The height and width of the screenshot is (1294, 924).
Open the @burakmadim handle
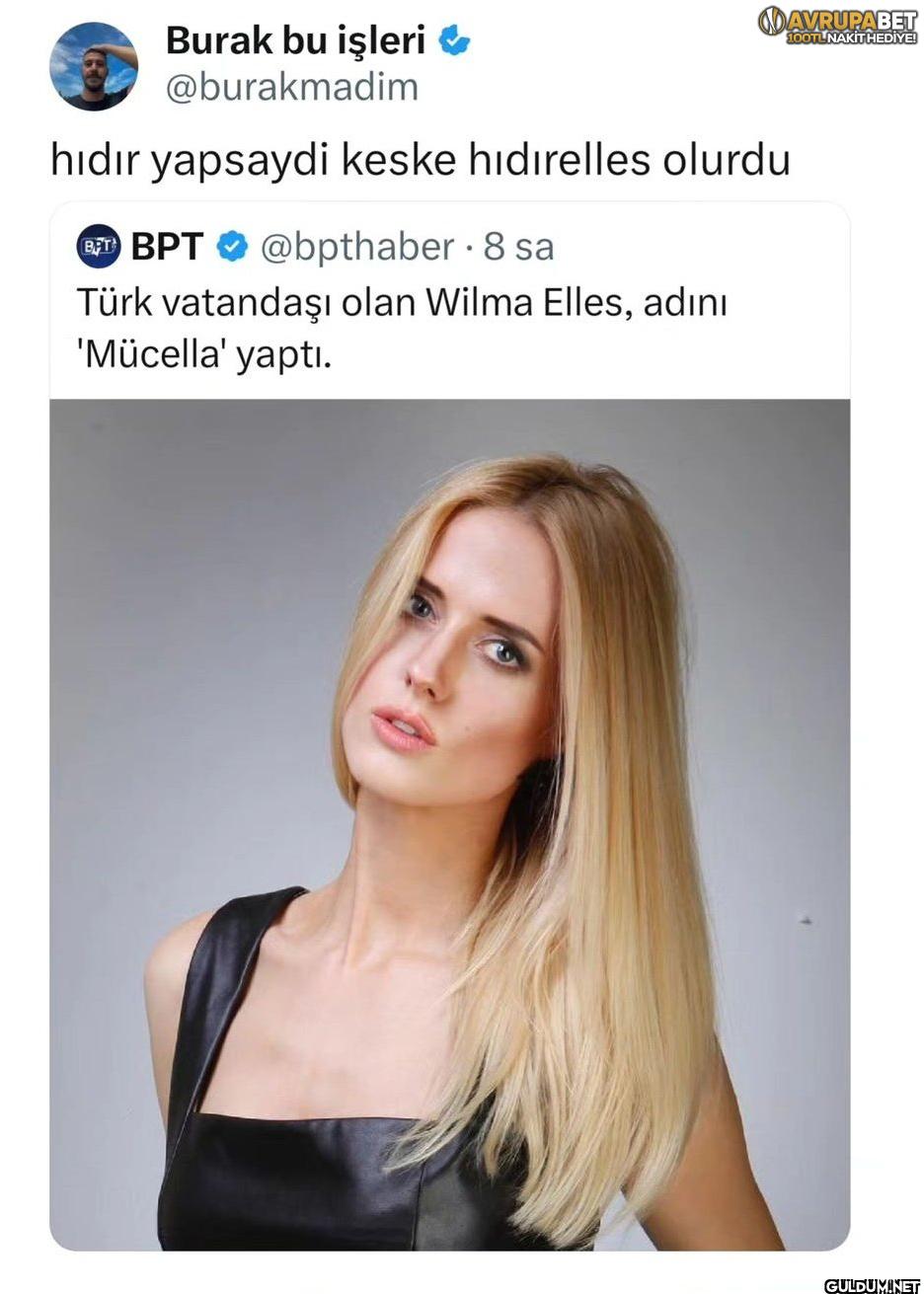291,88
